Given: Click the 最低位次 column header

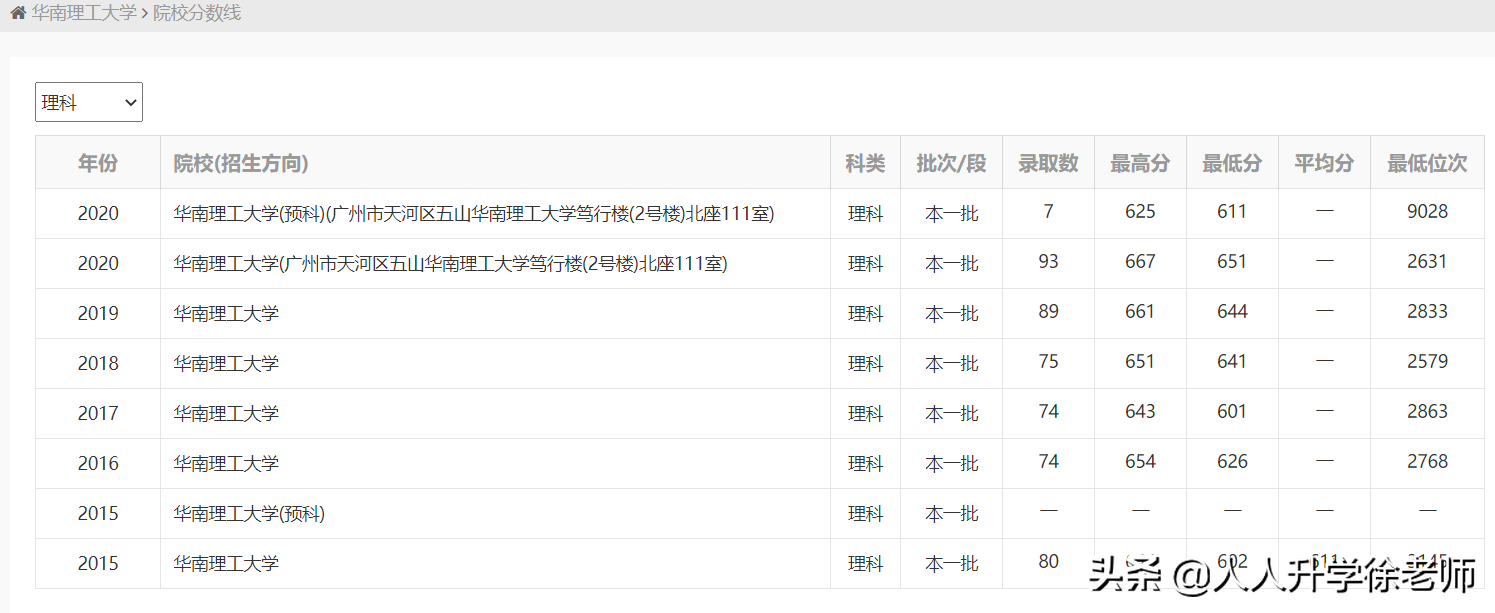Looking at the screenshot, I should coord(1427,163).
